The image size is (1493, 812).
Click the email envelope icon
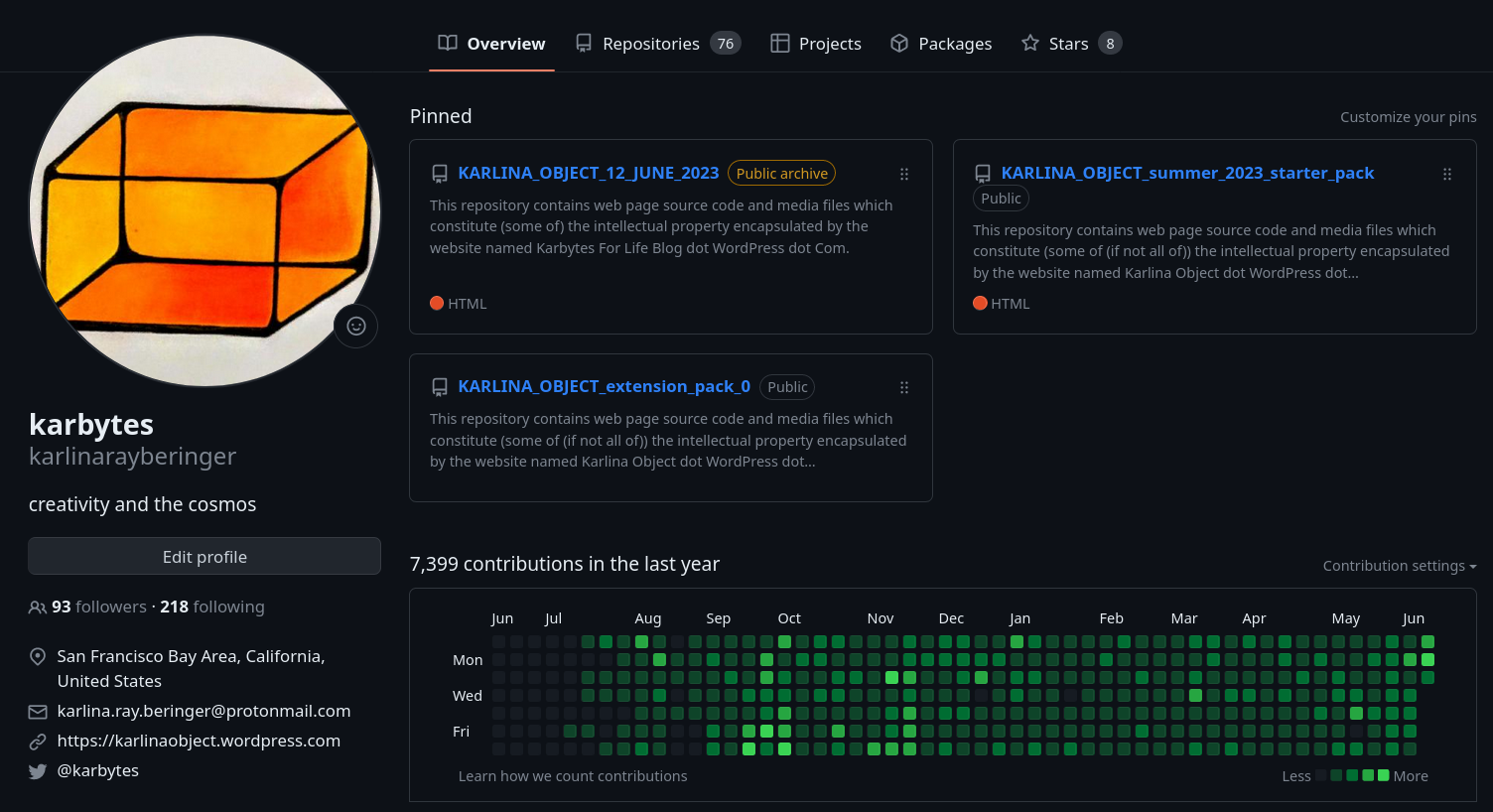[x=38, y=712]
